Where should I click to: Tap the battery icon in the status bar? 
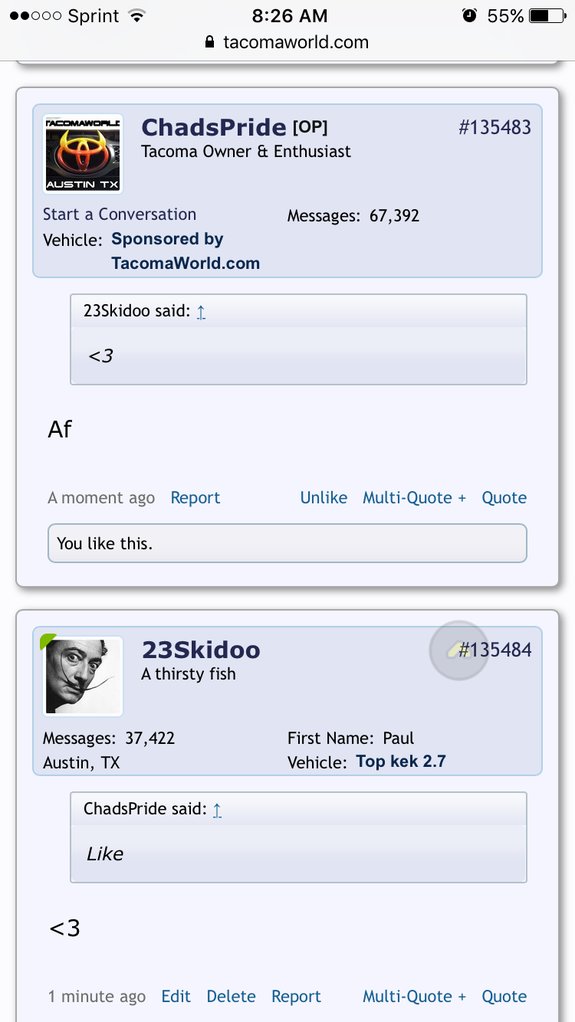pos(548,16)
